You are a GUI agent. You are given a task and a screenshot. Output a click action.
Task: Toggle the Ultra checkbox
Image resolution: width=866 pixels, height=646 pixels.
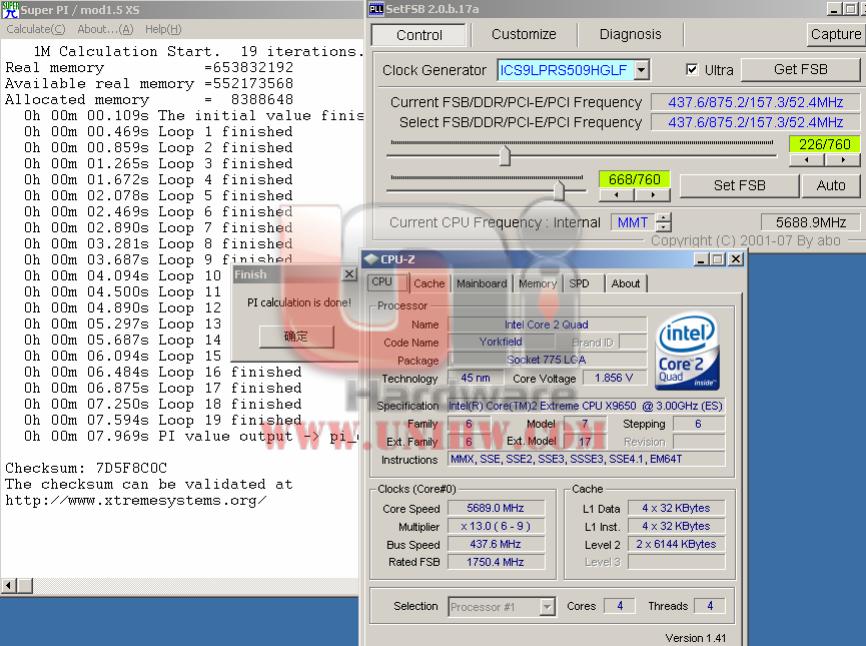(x=691, y=70)
